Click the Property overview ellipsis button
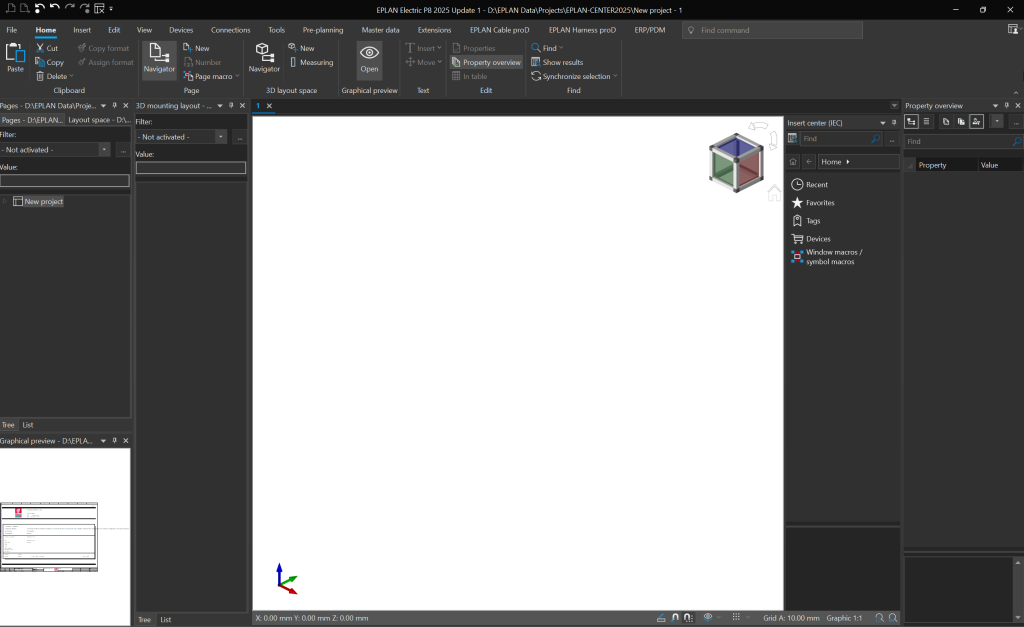1024x627 pixels. (1016, 121)
